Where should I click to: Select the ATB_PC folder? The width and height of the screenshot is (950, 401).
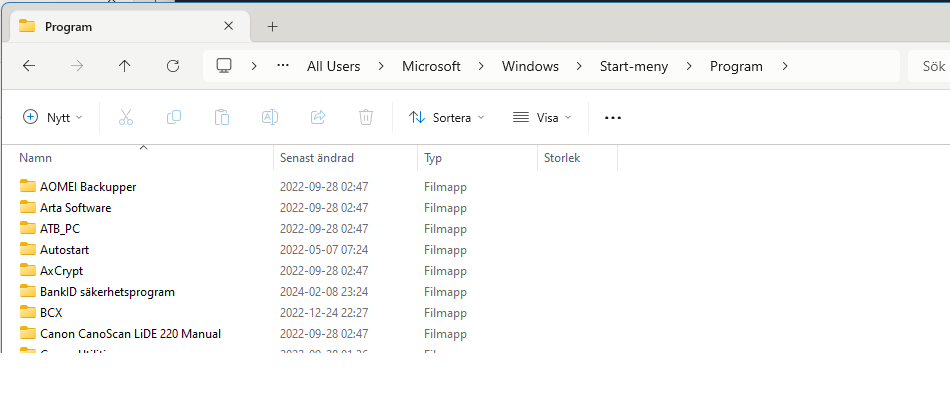point(60,229)
